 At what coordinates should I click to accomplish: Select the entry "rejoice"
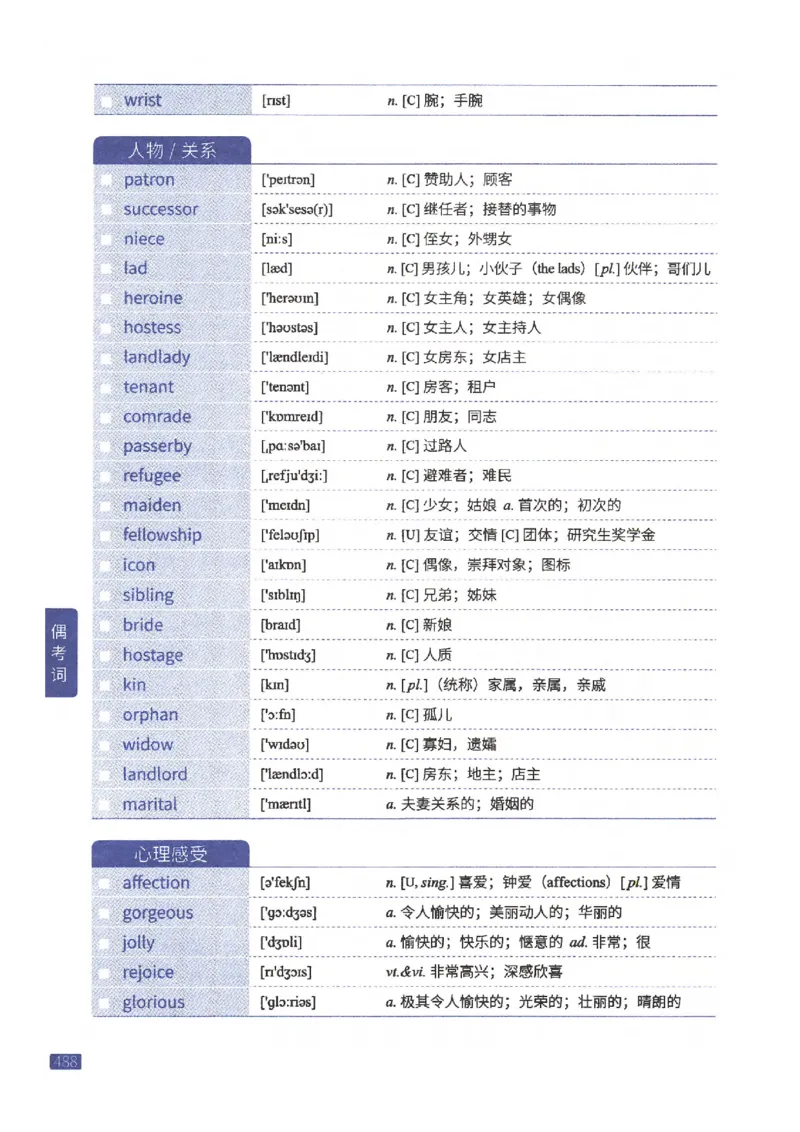pyautogui.click(x=147, y=972)
